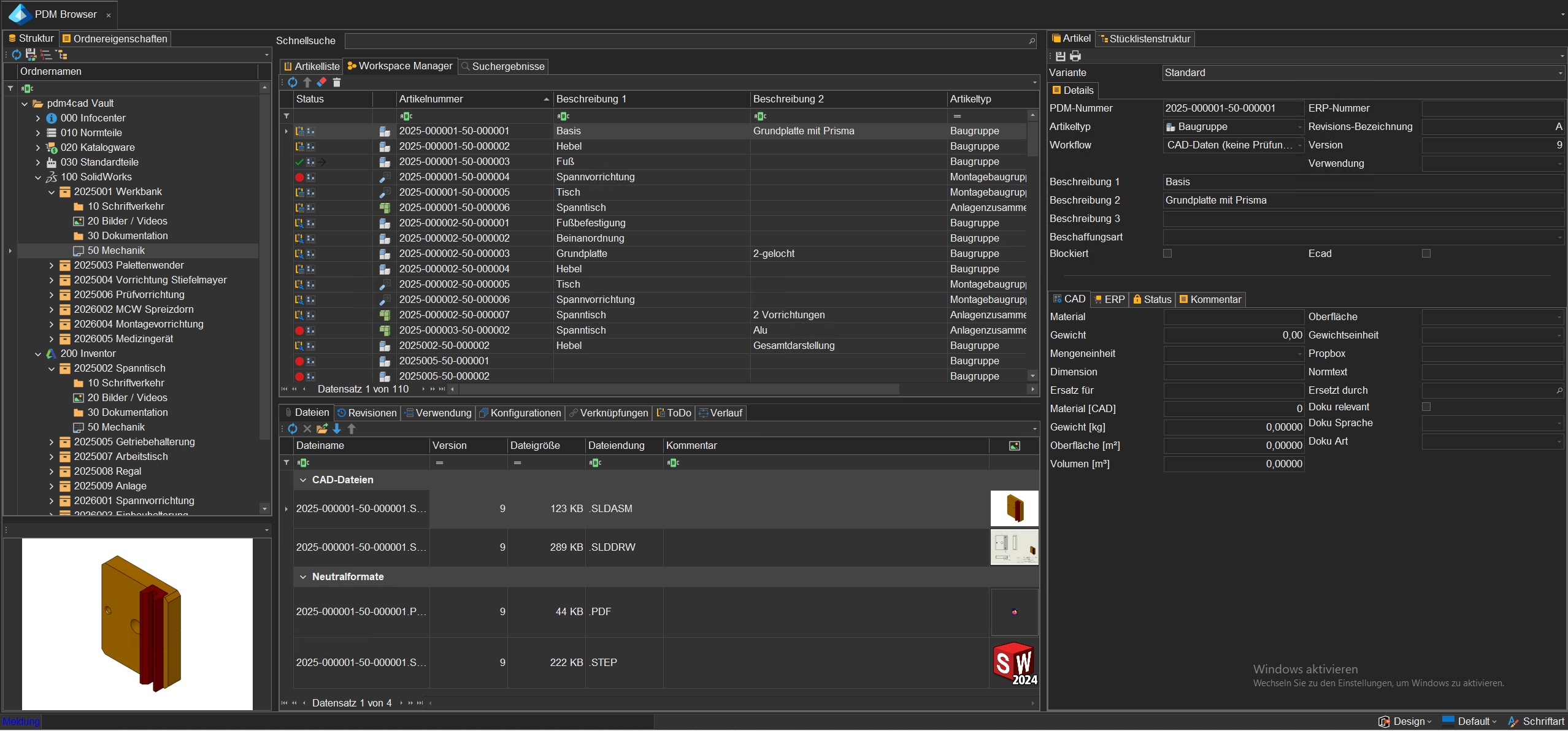Open the Beschaffungsart dropdown
Image resolution: width=1568 pixels, height=731 pixels.
coord(1560,237)
